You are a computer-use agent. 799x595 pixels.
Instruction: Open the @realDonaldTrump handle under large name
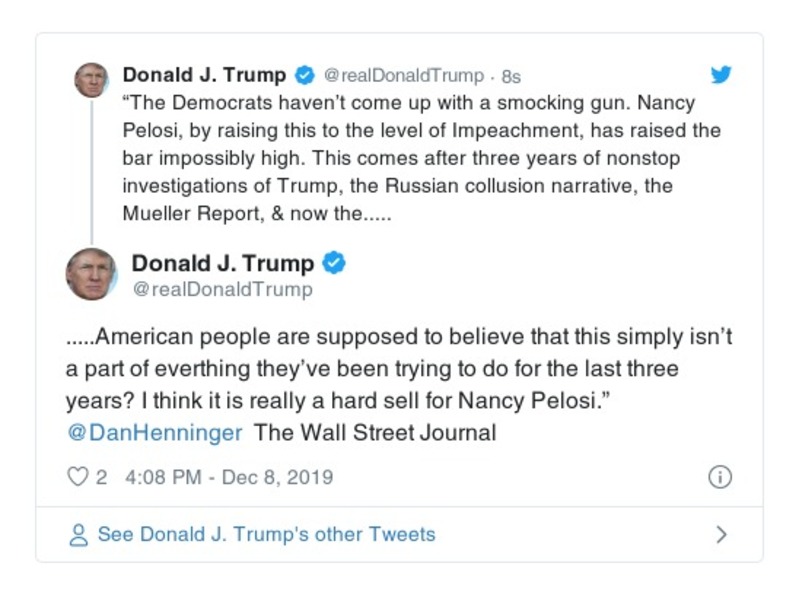222,289
